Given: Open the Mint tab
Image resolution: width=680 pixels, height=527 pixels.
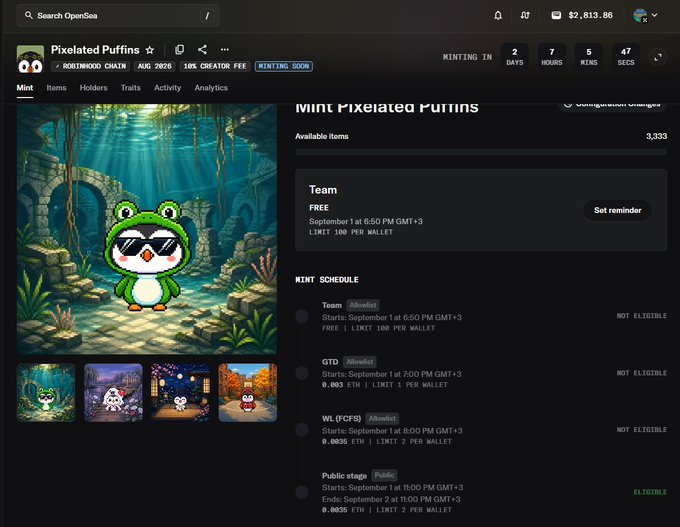Looking at the screenshot, I should point(25,88).
